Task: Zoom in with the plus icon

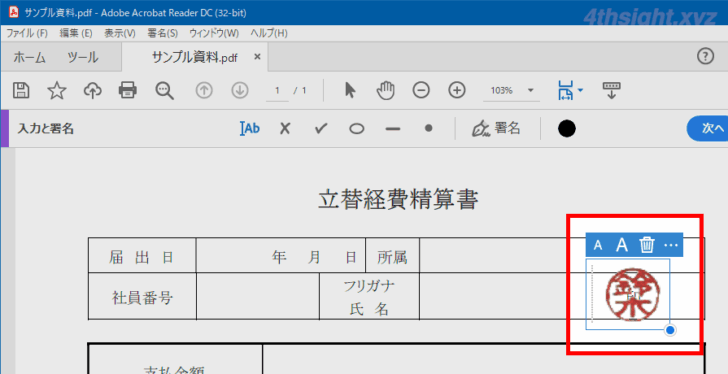Action: [457, 90]
